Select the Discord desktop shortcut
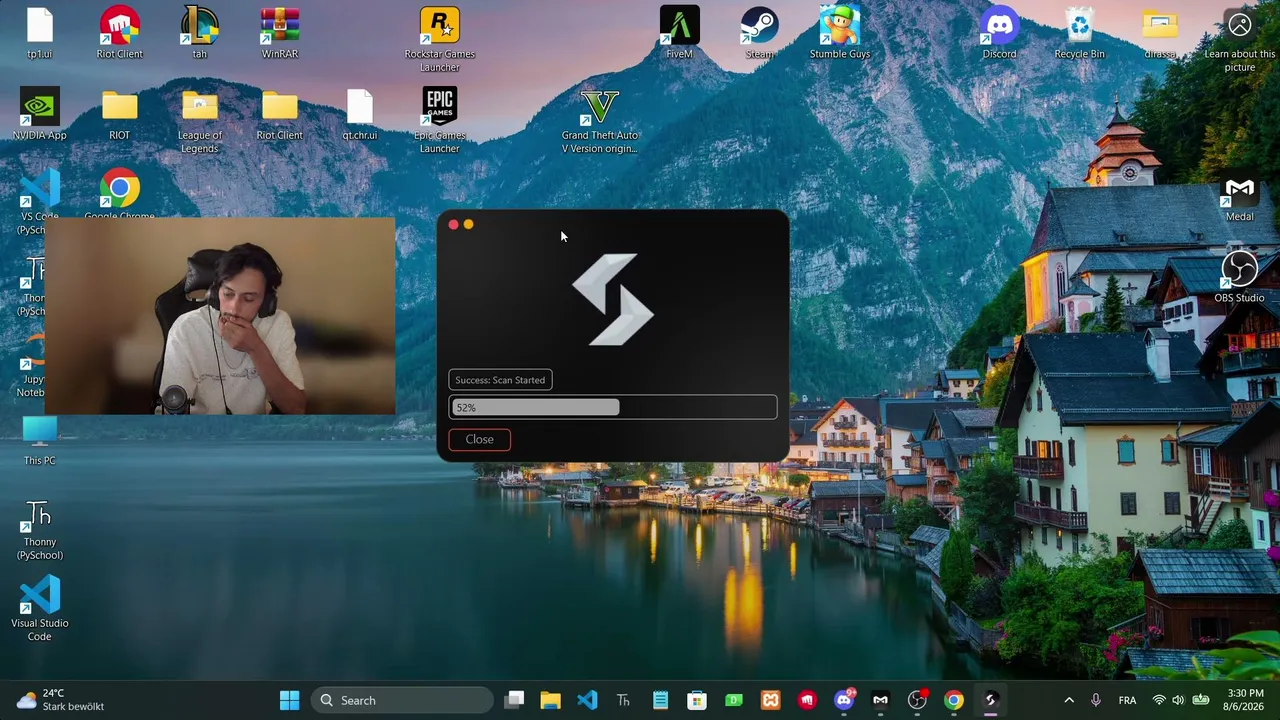Screen dimensions: 1280x720 click(x=1000, y=33)
